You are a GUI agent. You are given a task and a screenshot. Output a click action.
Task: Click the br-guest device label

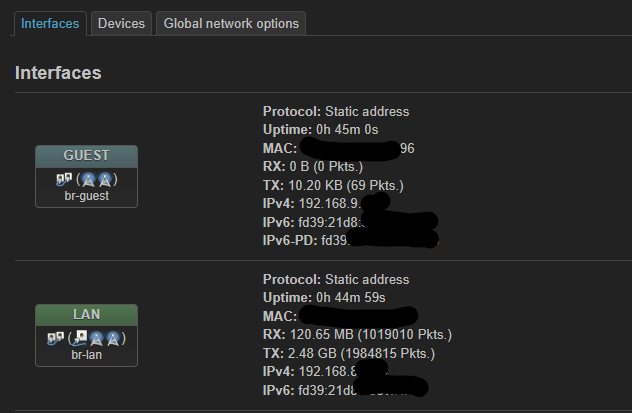point(86,196)
